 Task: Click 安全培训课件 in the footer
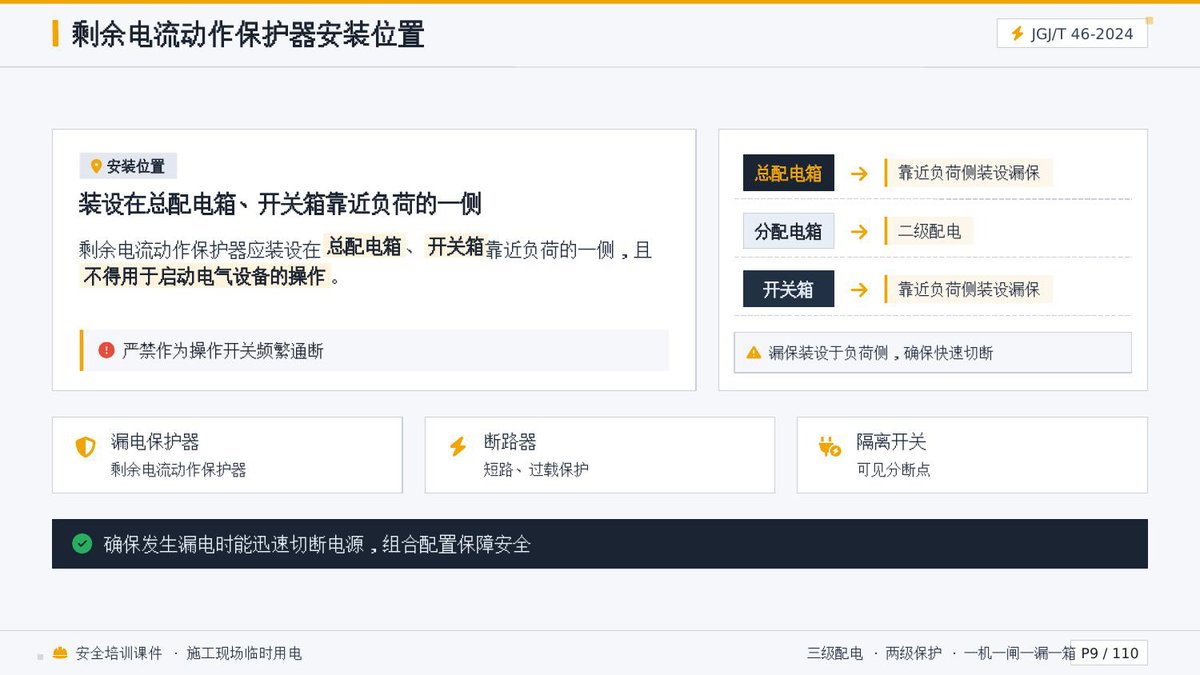click(119, 653)
